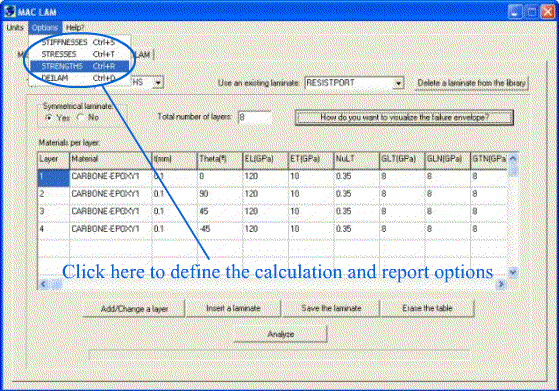
Task: Click the Total number of layers field
Action: [254, 117]
